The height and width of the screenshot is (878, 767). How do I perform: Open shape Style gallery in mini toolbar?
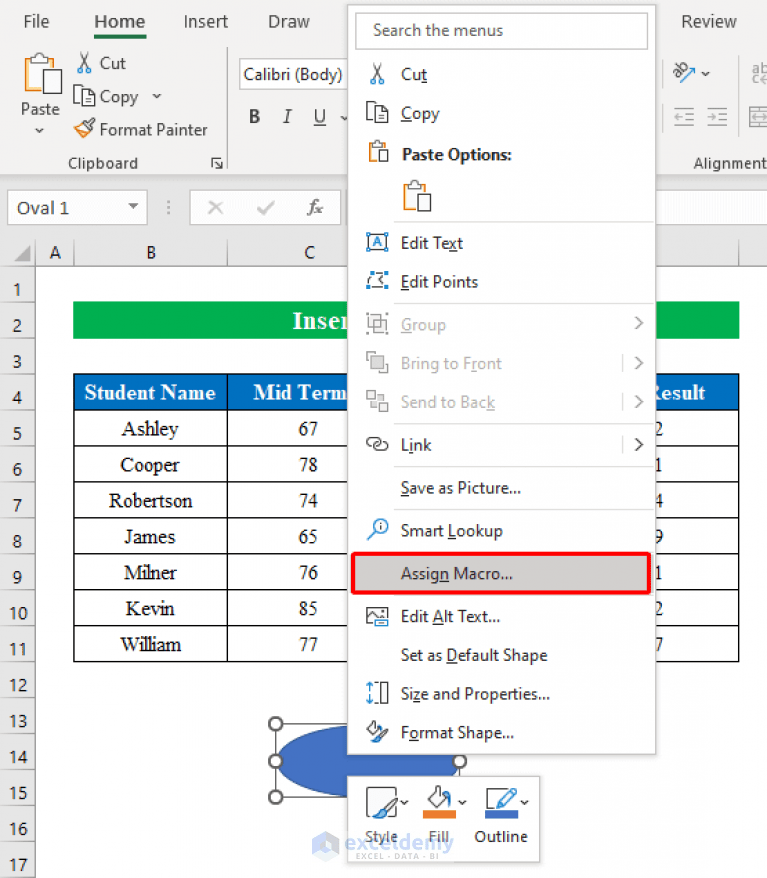(381, 802)
